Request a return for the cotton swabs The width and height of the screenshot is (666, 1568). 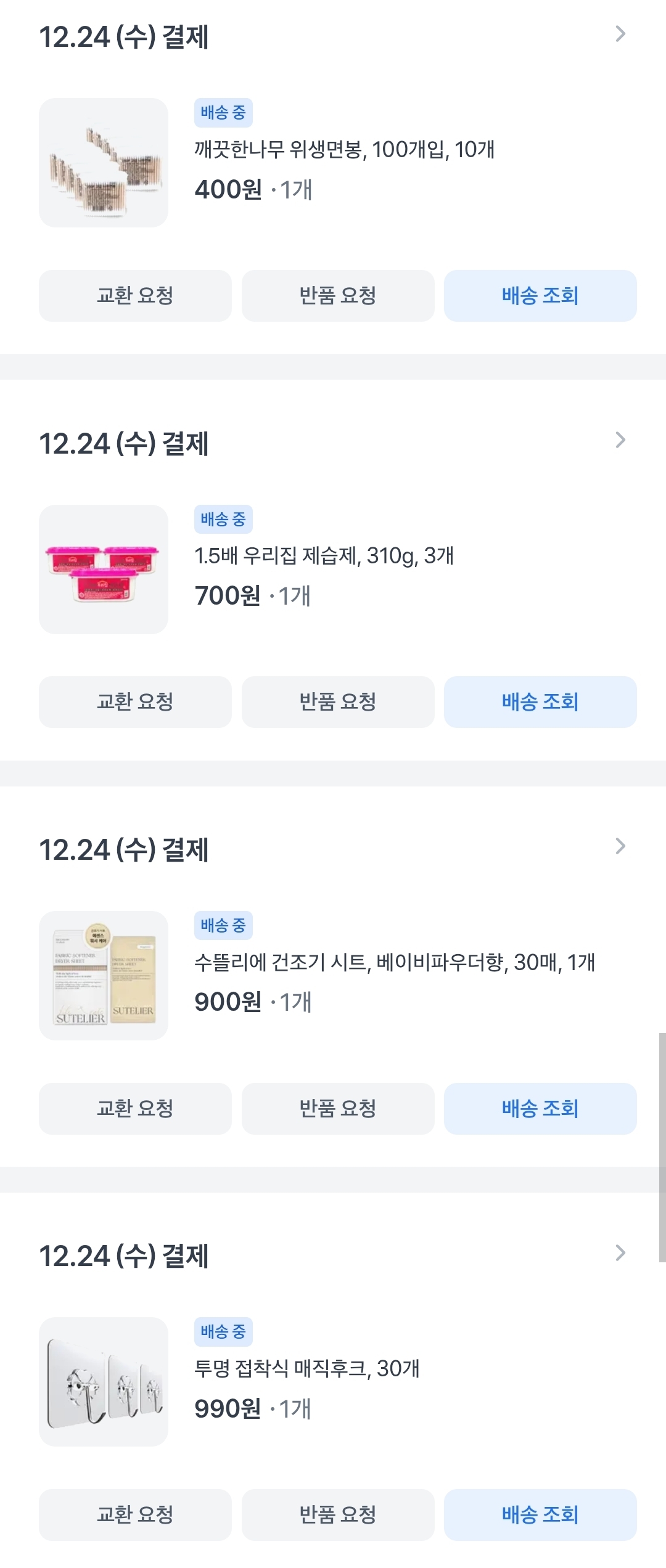[x=338, y=296]
